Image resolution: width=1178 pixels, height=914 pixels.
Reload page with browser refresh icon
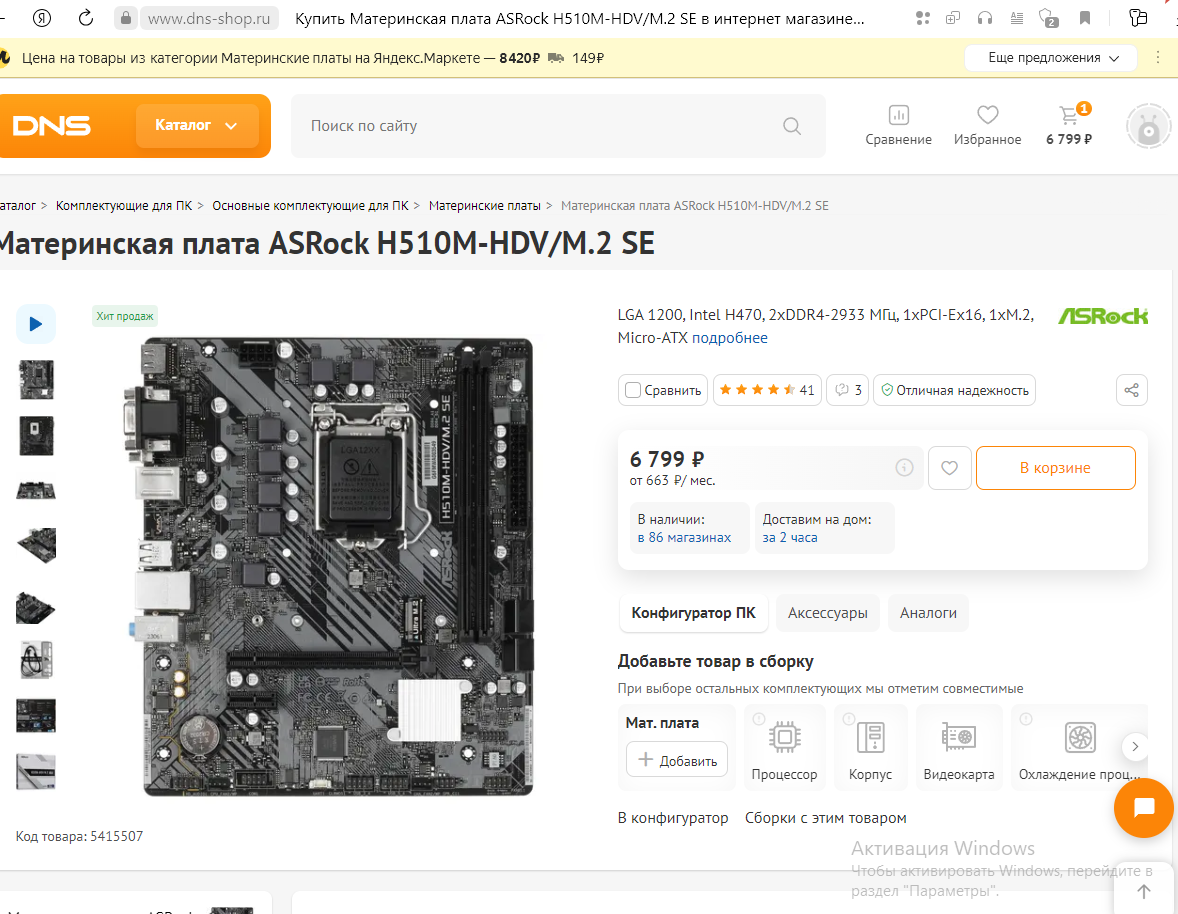click(86, 18)
